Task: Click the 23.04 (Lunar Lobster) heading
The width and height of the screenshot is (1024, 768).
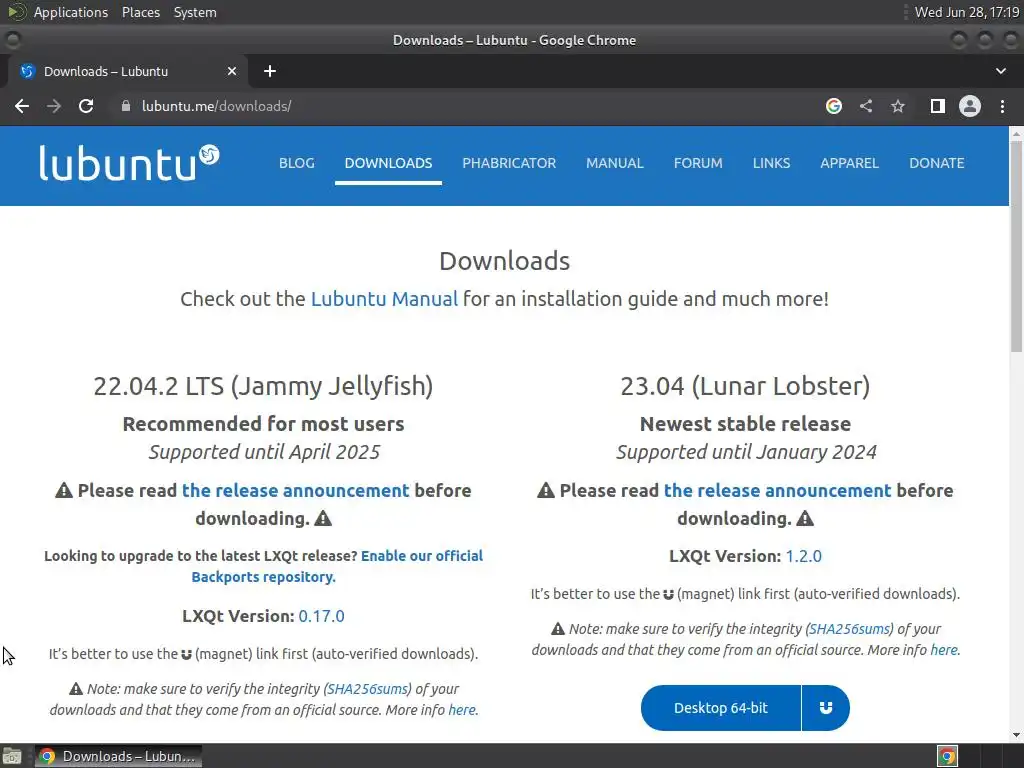Action: [745, 386]
